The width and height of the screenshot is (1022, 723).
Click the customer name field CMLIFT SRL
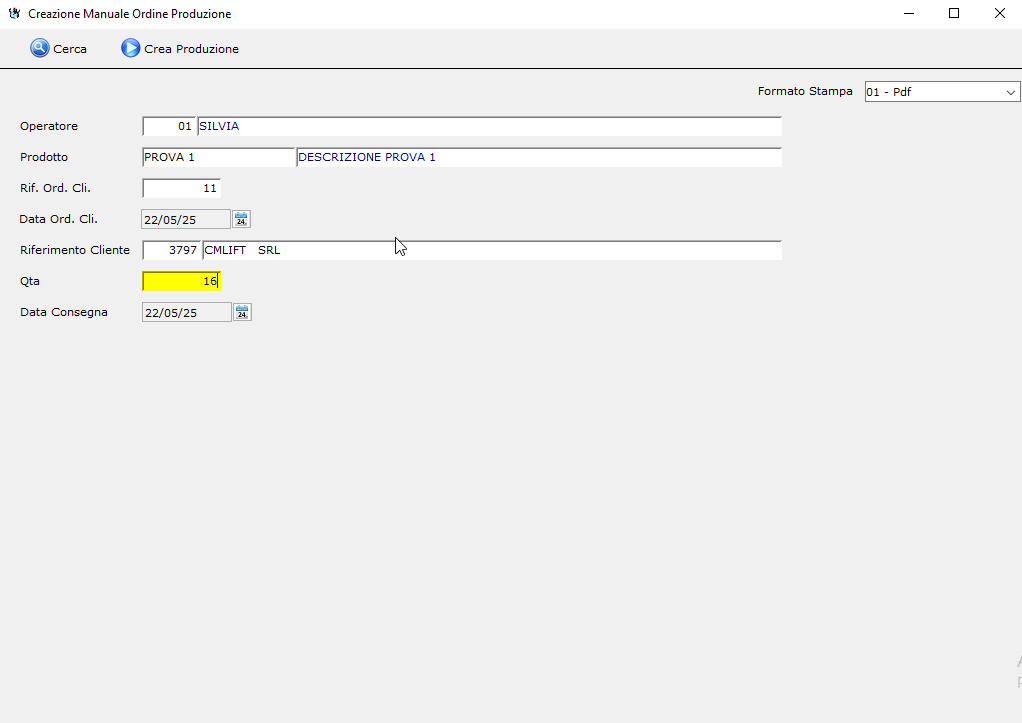(x=491, y=250)
